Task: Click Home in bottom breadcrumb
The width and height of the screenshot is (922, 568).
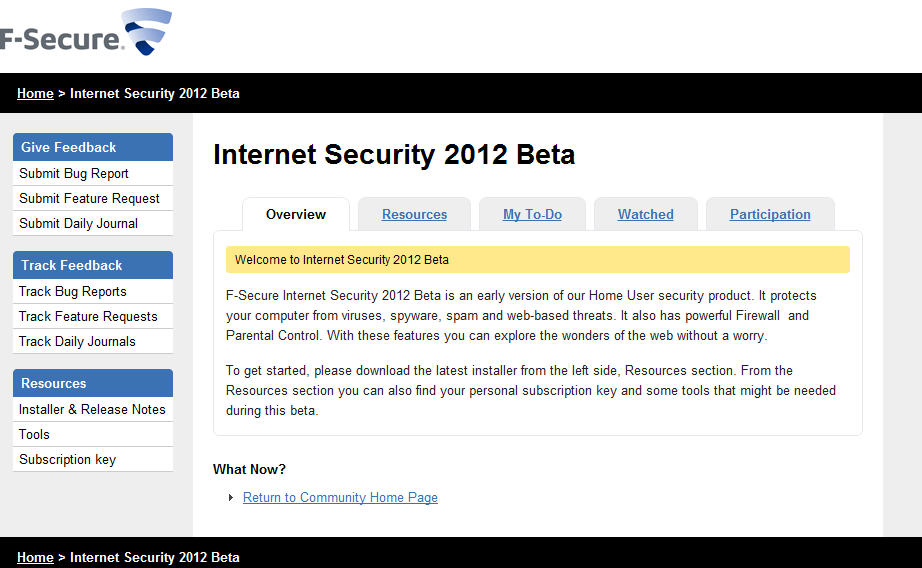Action: tap(35, 557)
